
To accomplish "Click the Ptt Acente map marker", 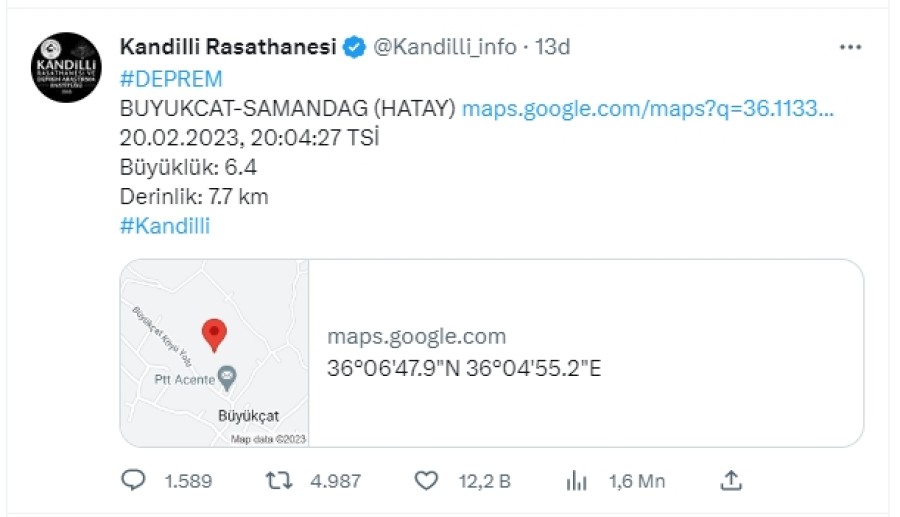I will pos(228,377).
